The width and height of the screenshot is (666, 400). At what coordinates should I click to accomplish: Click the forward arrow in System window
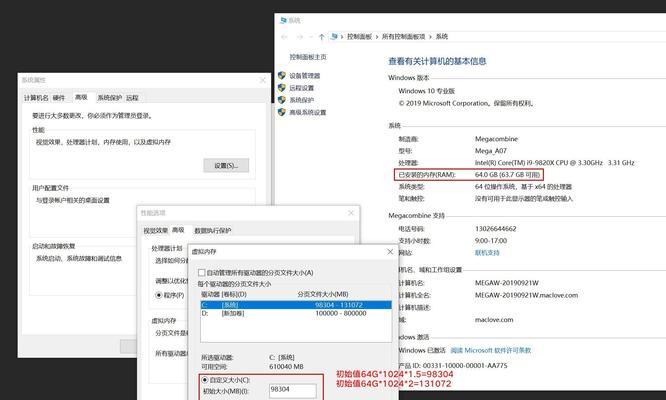tap(300, 37)
